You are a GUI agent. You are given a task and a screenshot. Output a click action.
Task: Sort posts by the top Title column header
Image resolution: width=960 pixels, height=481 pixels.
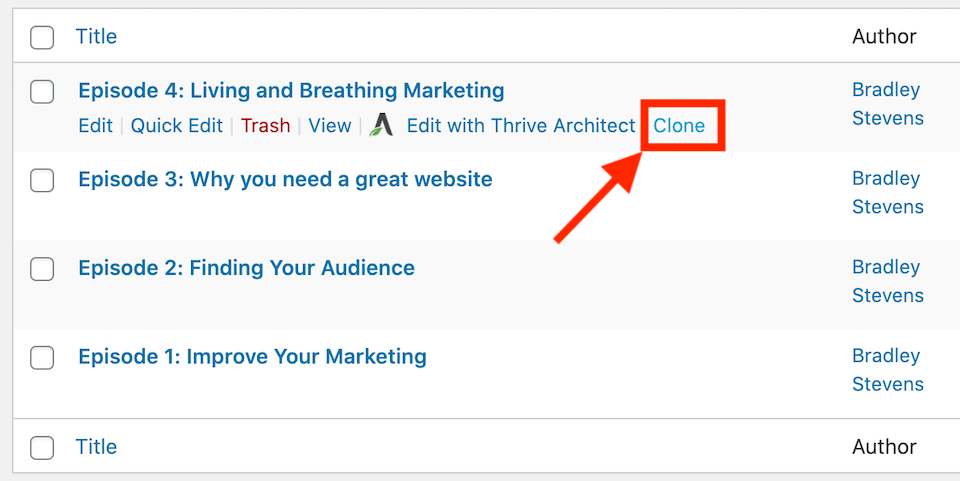[96, 36]
